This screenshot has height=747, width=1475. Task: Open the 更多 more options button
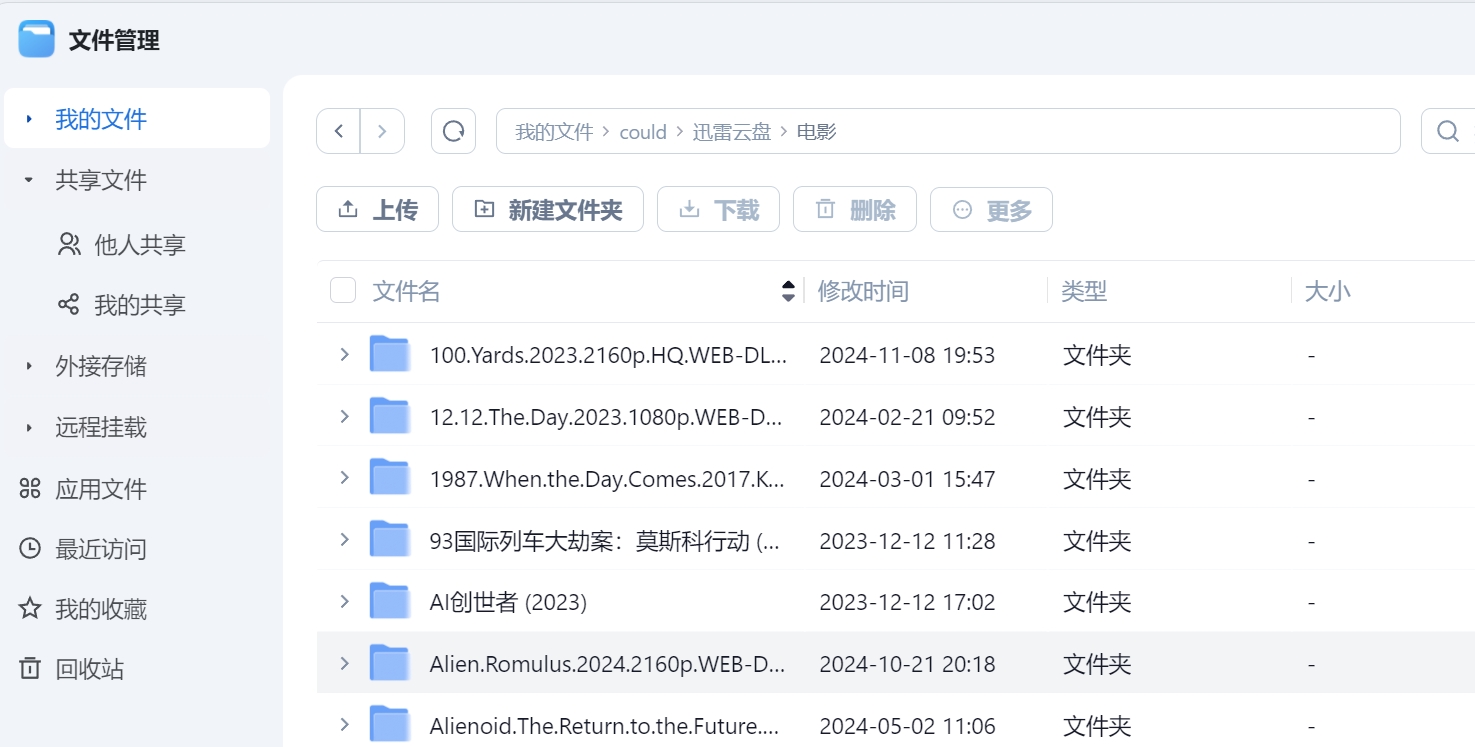tap(991, 209)
